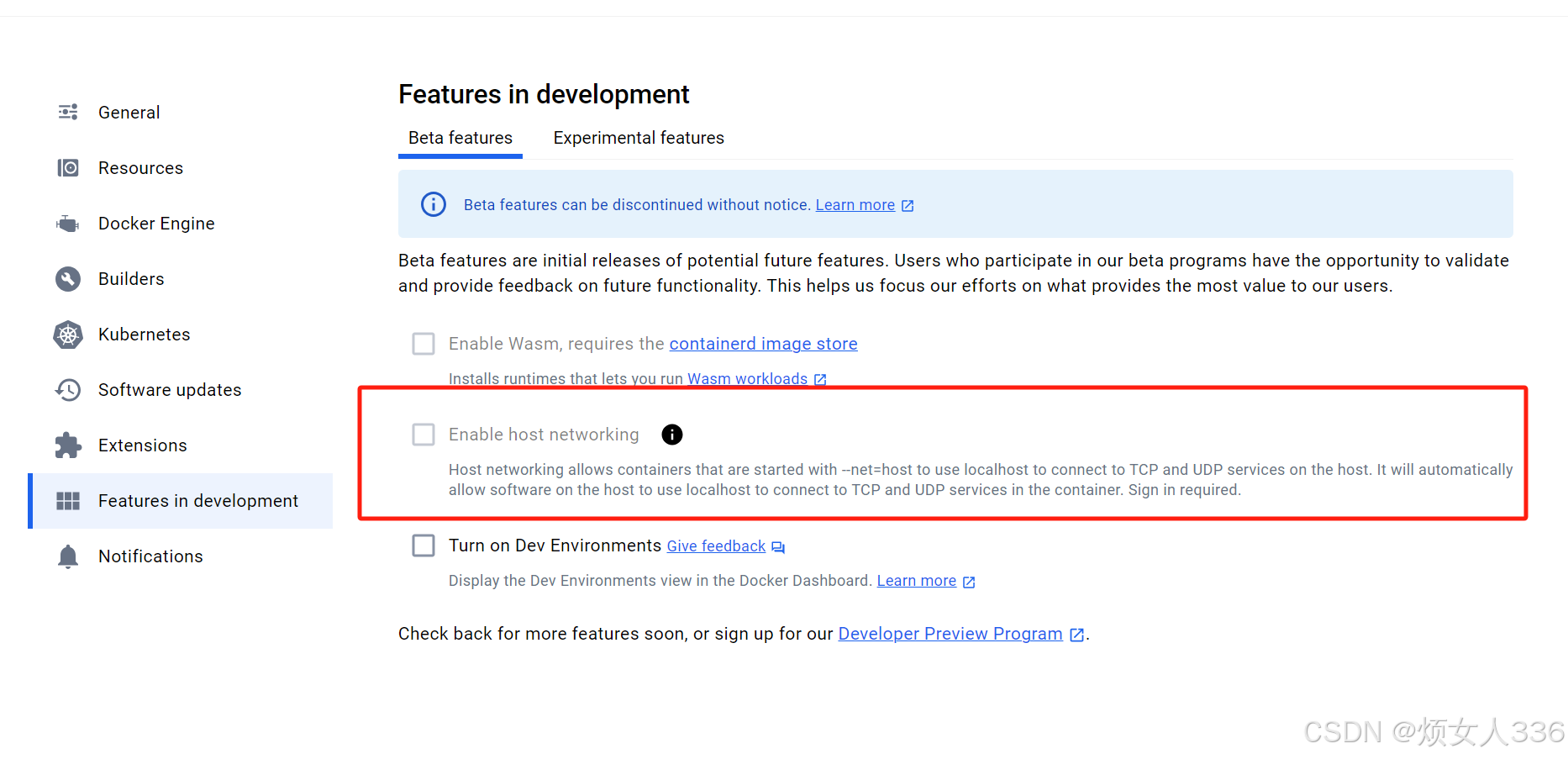Viewport: 1568px width, 759px height.
Task: Enable host networking checkbox
Action: 424,435
